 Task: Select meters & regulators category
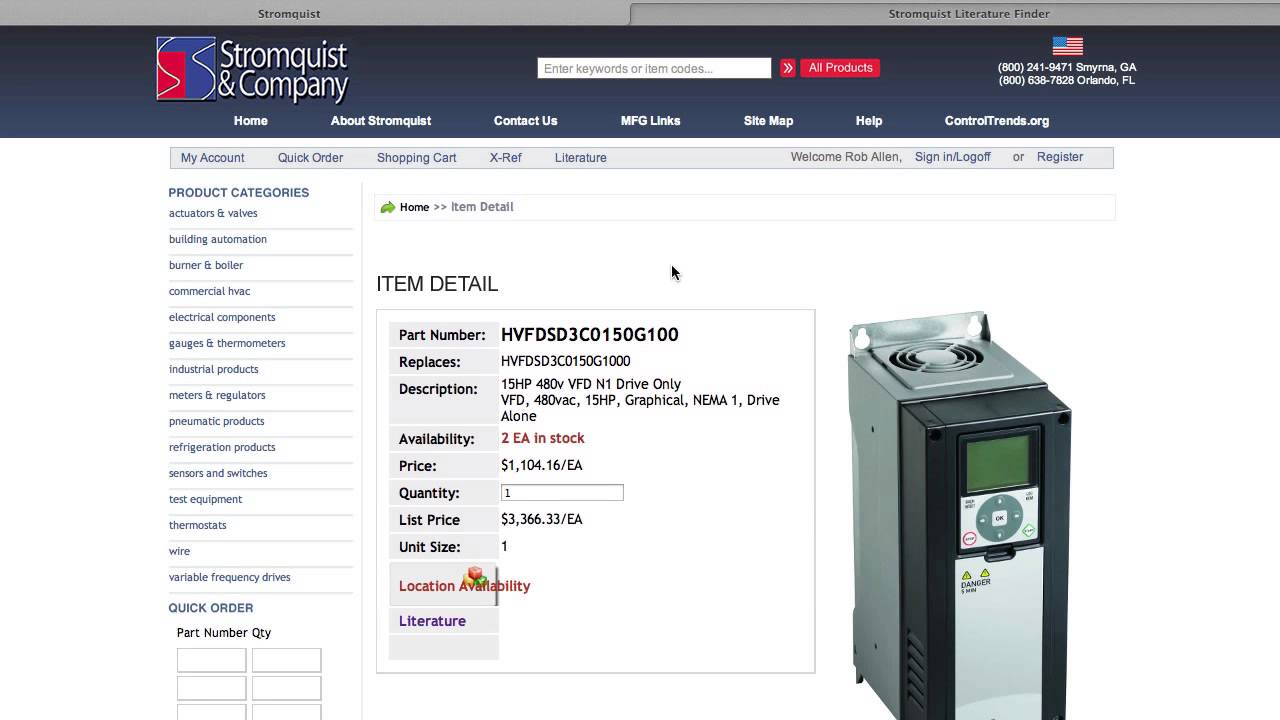click(217, 395)
